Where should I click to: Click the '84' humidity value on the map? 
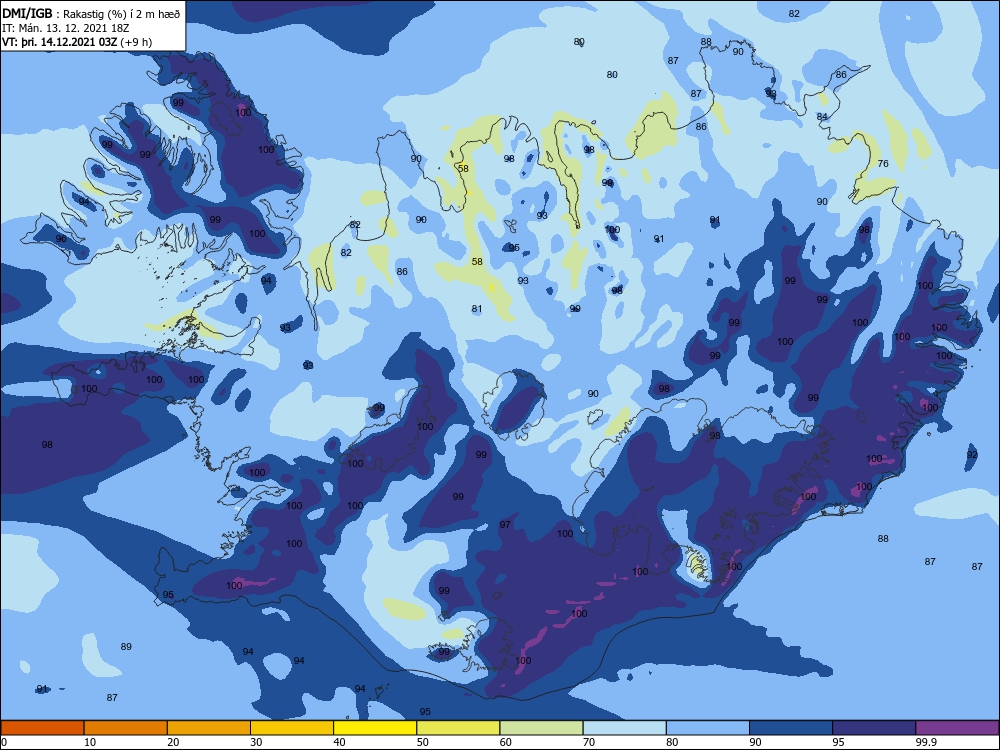coord(822,117)
